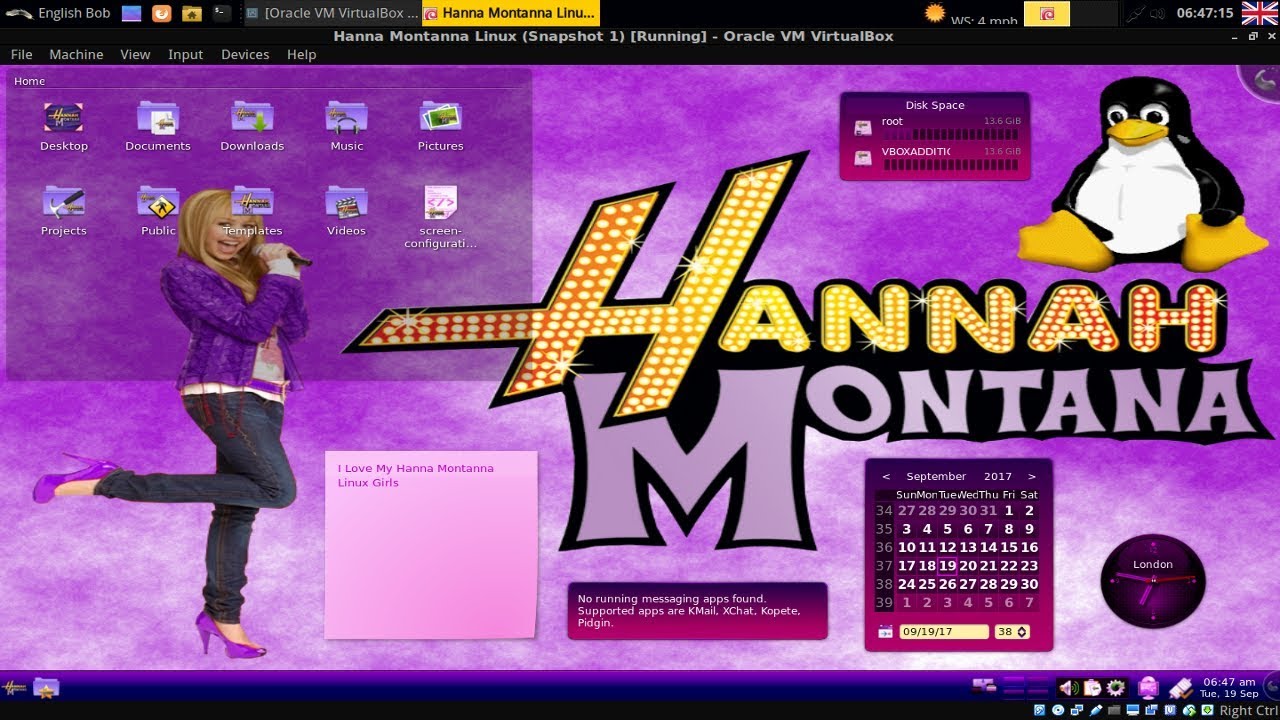Open the Hannah Montana launcher menu icon

pyautogui.click(x=15, y=688)
